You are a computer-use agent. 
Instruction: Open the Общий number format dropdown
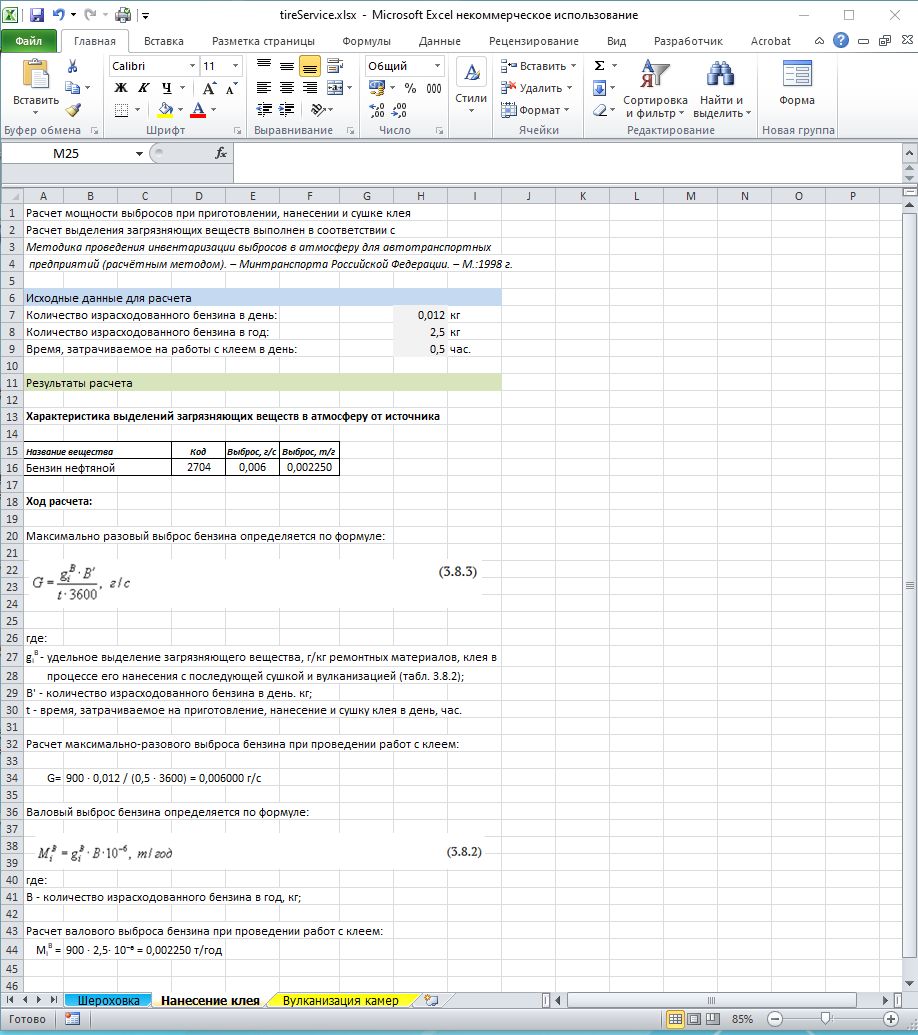click(438, 66)
